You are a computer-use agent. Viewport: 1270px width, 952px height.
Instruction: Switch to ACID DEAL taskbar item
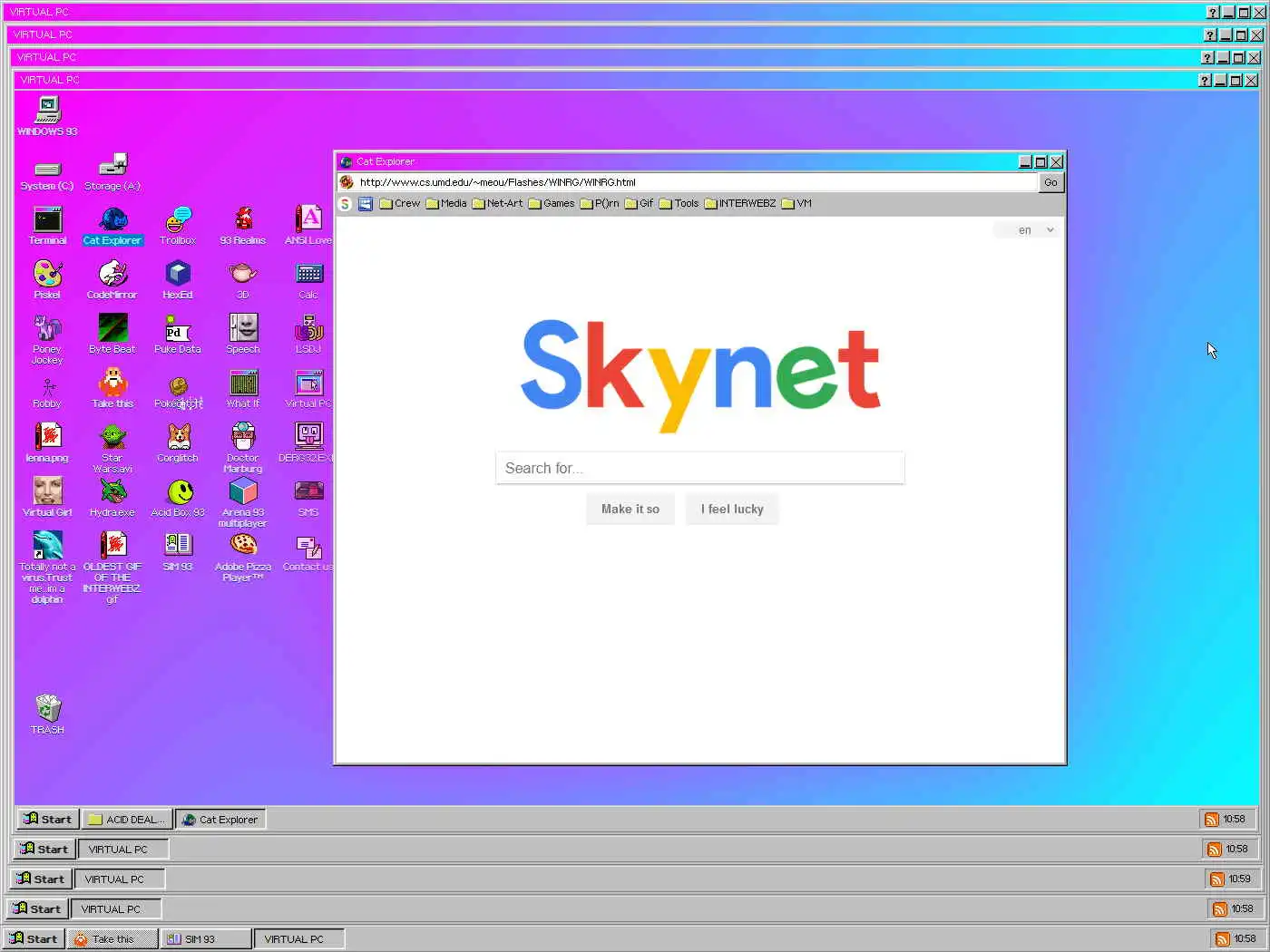(127, 820)
